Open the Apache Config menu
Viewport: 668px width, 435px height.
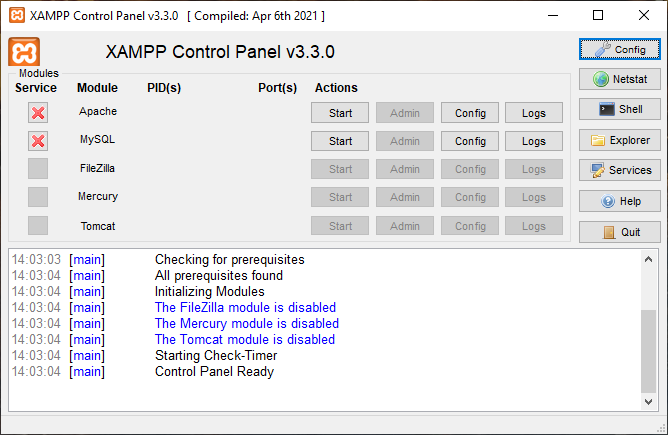point(470,113)
